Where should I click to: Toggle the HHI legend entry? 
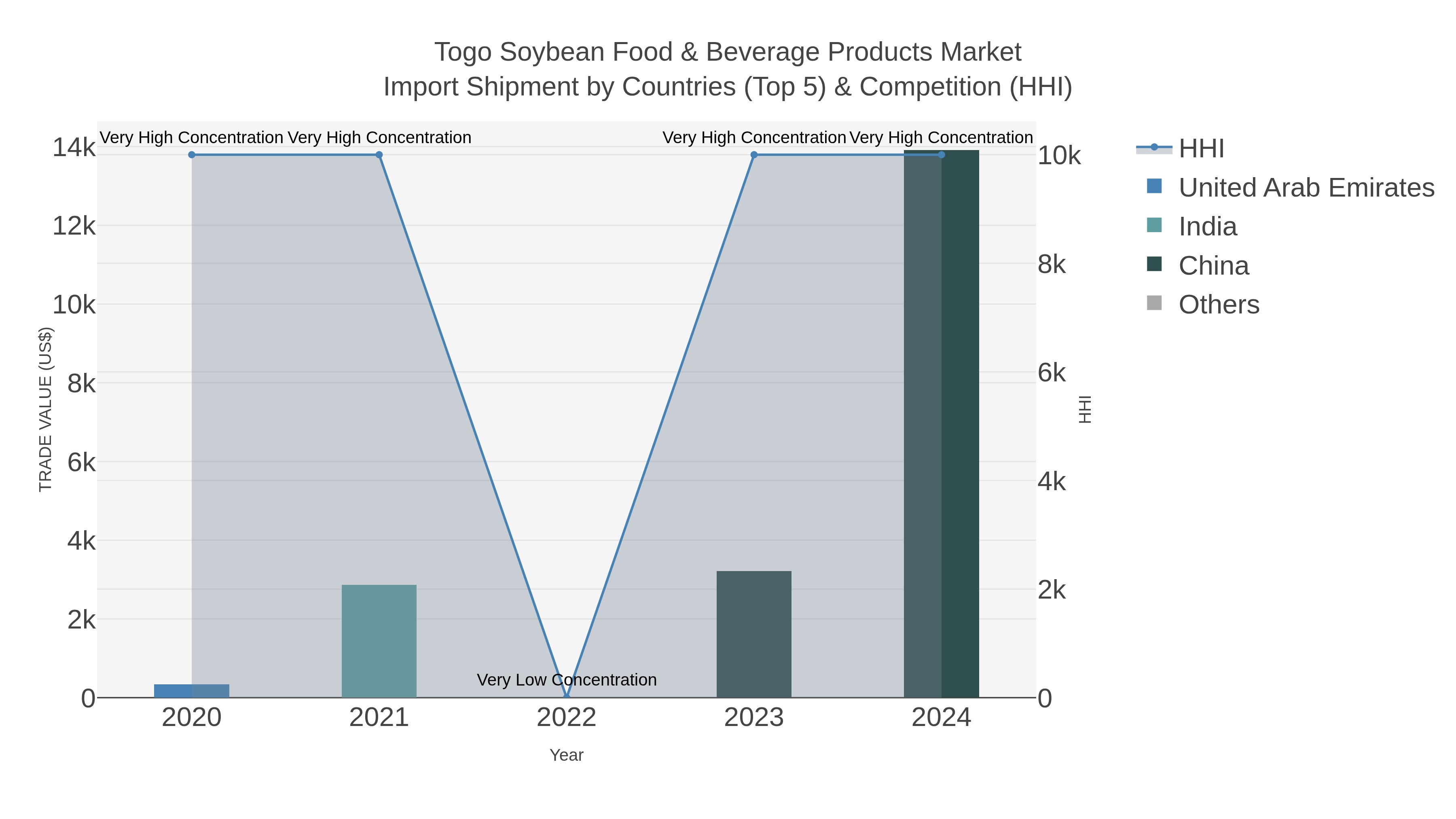pyautogui.click(x=1180, y=149)
